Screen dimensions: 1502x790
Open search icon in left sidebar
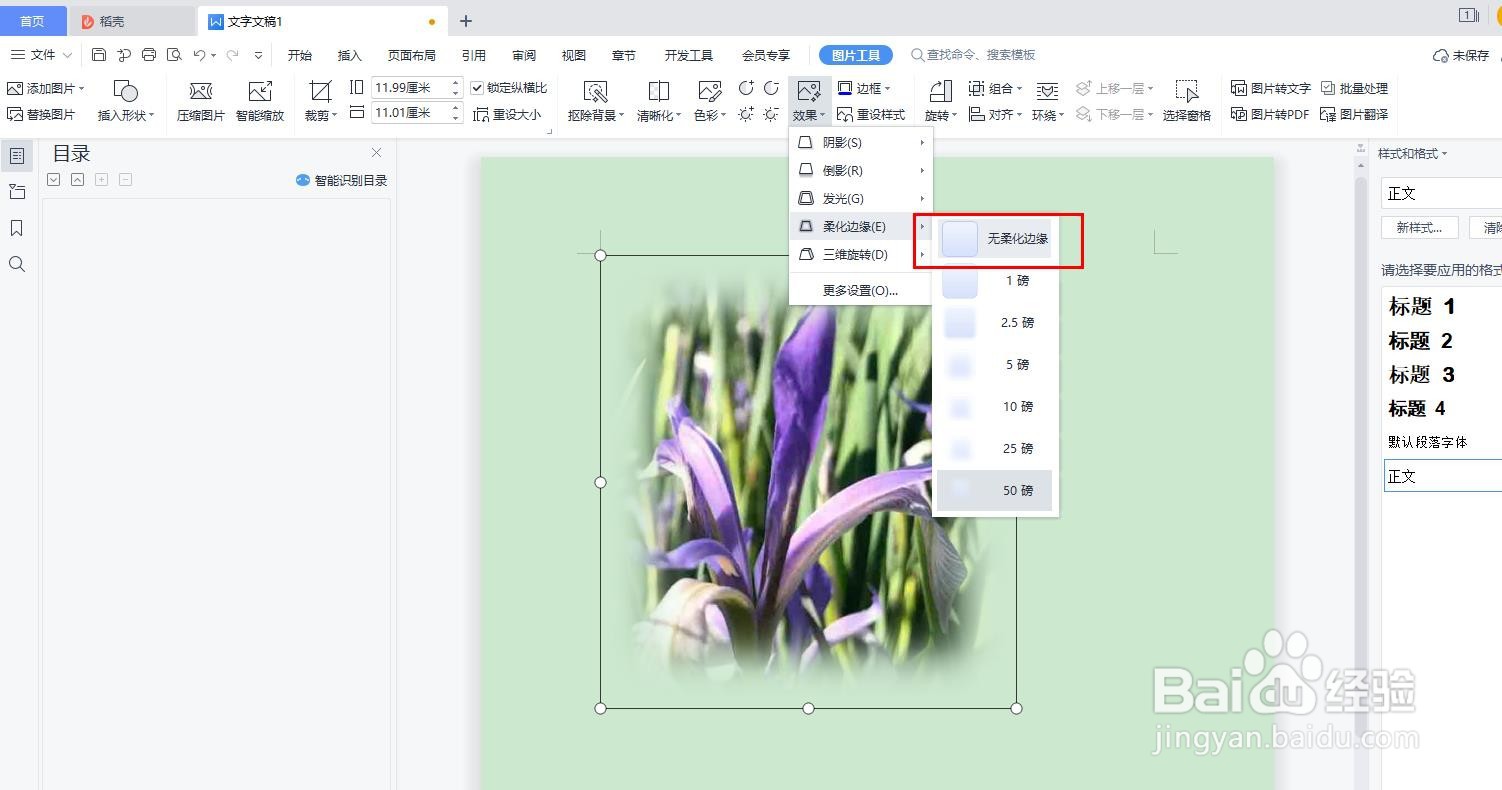17,264
